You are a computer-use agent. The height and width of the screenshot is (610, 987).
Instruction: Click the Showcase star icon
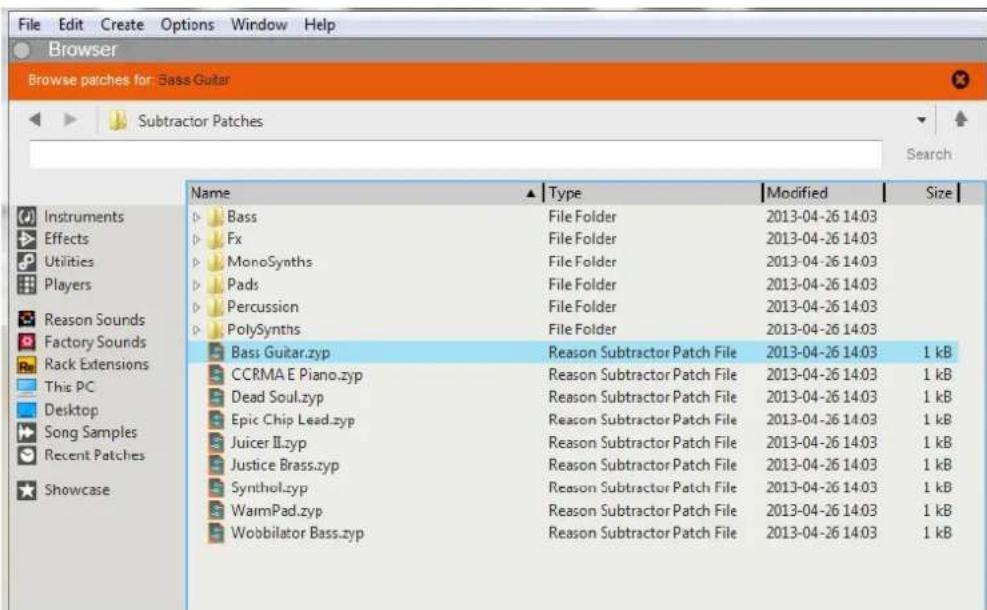pyautogui.click(x=26, y=490)
